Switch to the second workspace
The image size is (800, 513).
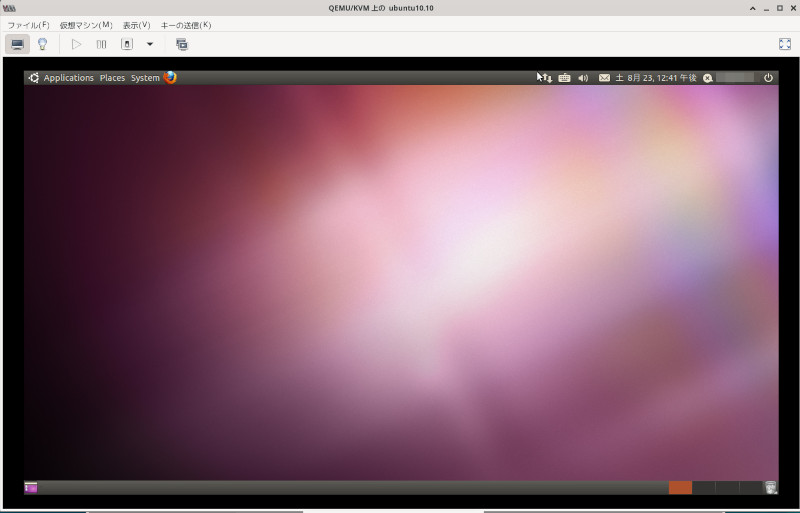tap(704, 487)
